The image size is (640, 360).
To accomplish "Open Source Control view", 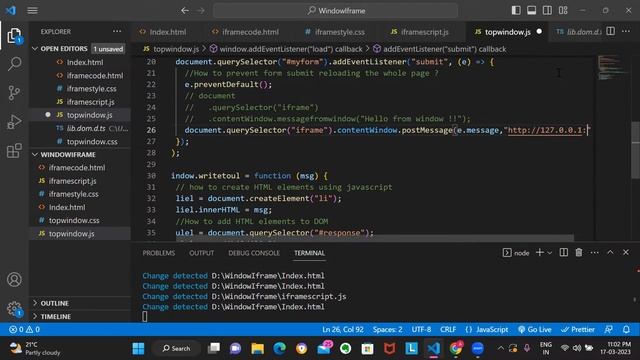I will 14,93.
